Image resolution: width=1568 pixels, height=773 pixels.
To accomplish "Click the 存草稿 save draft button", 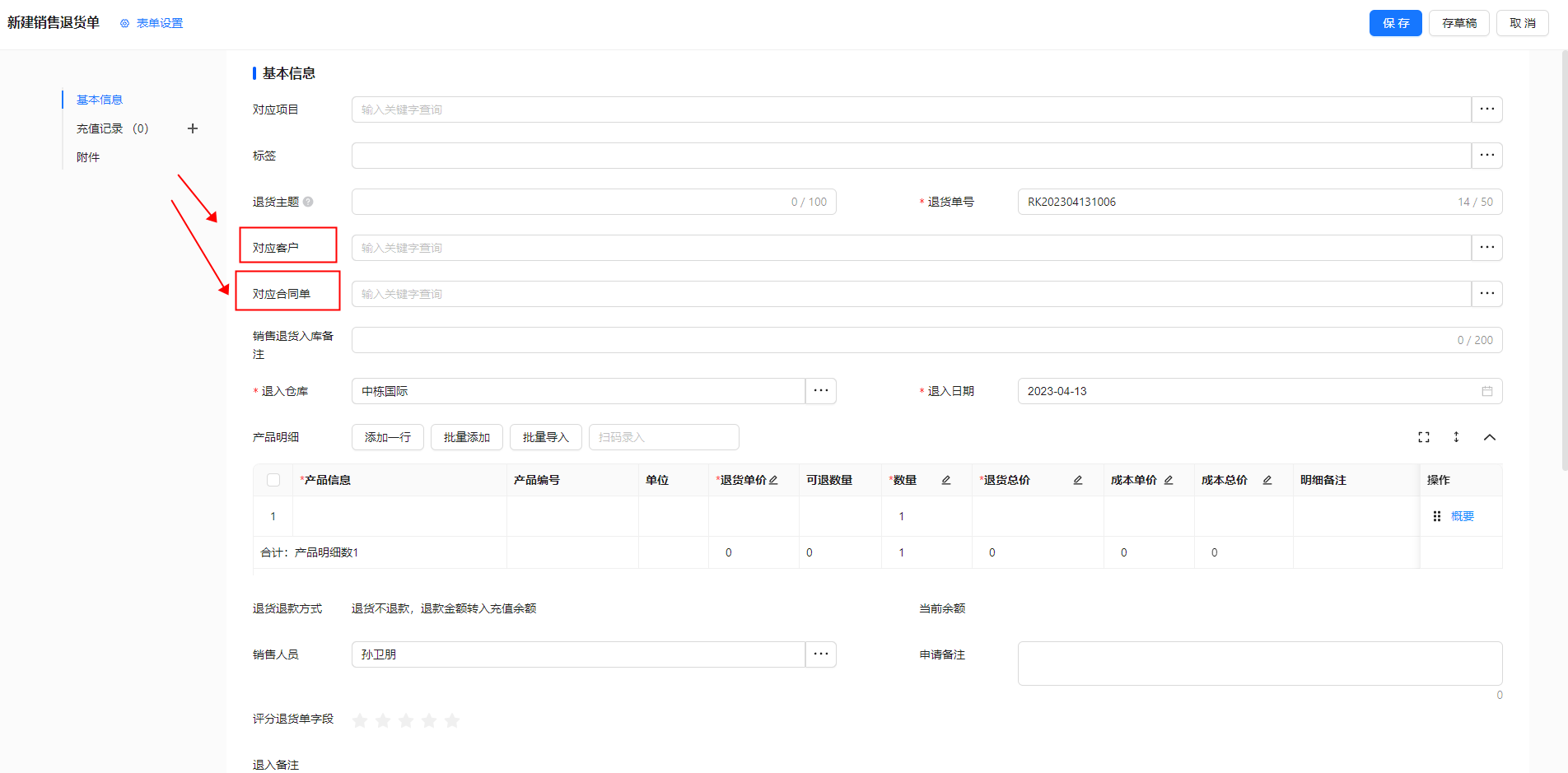I will point(1459,23).
